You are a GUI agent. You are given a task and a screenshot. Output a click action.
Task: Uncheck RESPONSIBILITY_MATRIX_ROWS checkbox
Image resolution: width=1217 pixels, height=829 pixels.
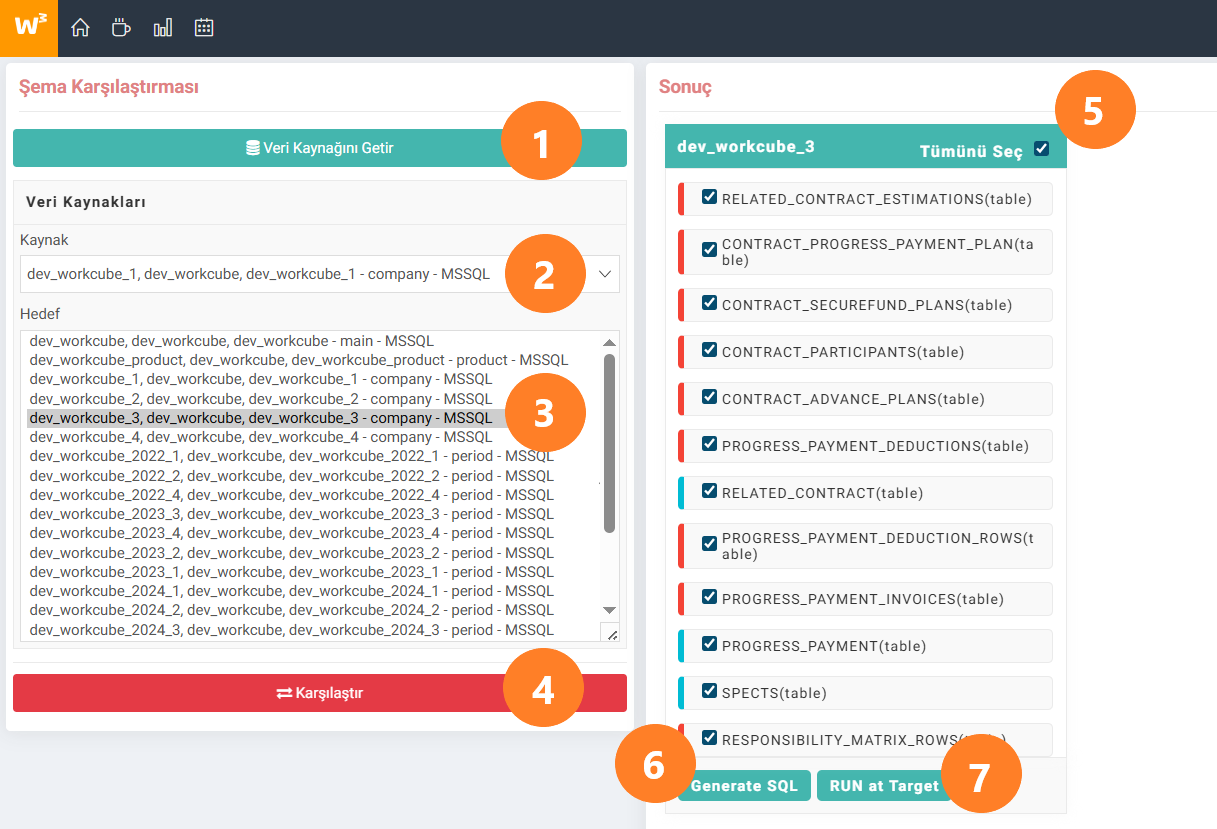click(x=709, y=738)
